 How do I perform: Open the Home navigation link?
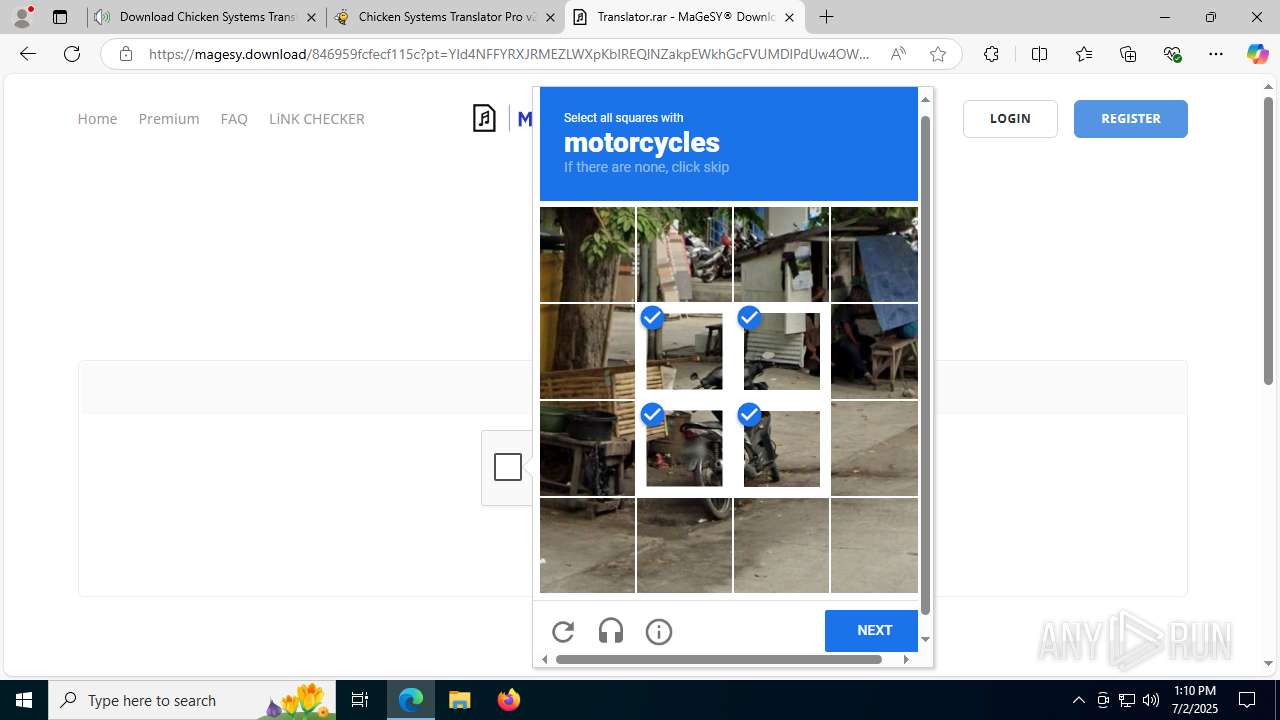(97, 119)
